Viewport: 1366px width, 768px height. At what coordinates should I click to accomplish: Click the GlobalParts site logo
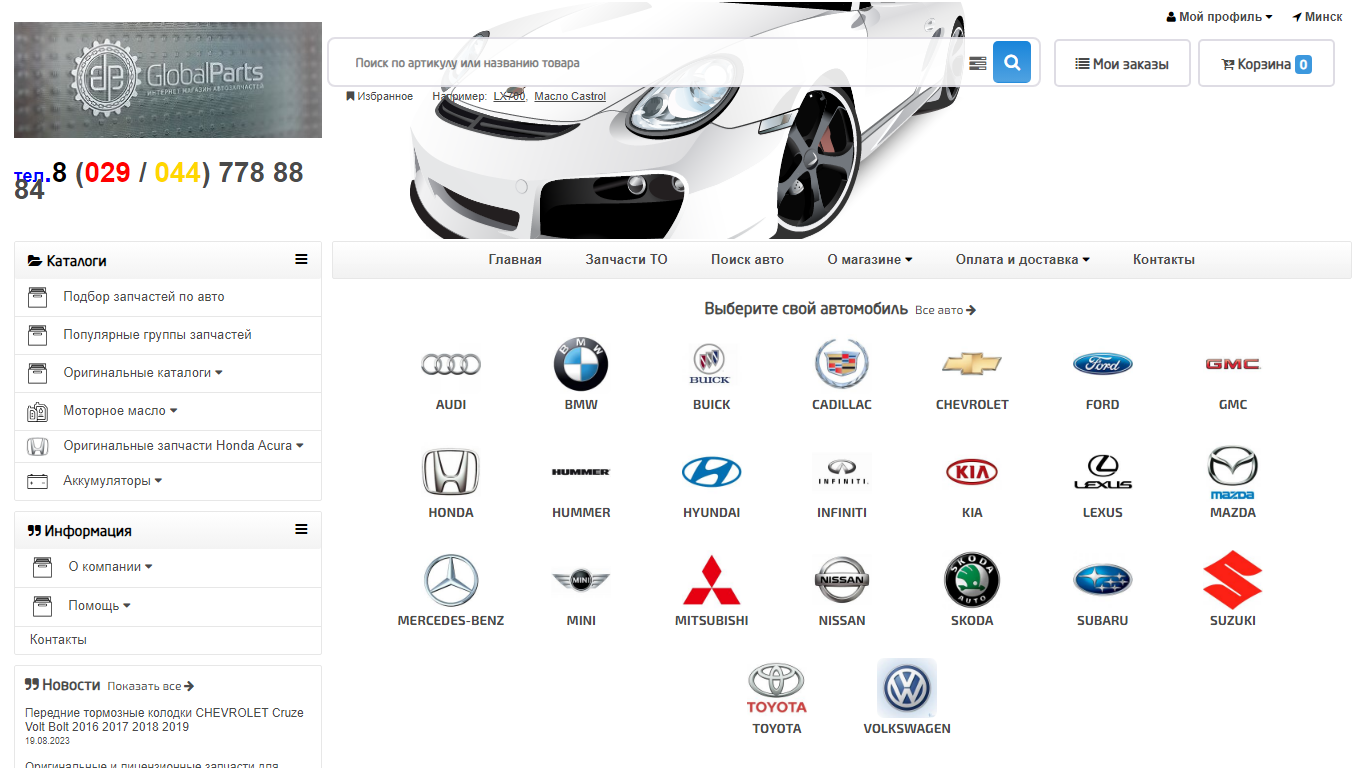point(168,80)
